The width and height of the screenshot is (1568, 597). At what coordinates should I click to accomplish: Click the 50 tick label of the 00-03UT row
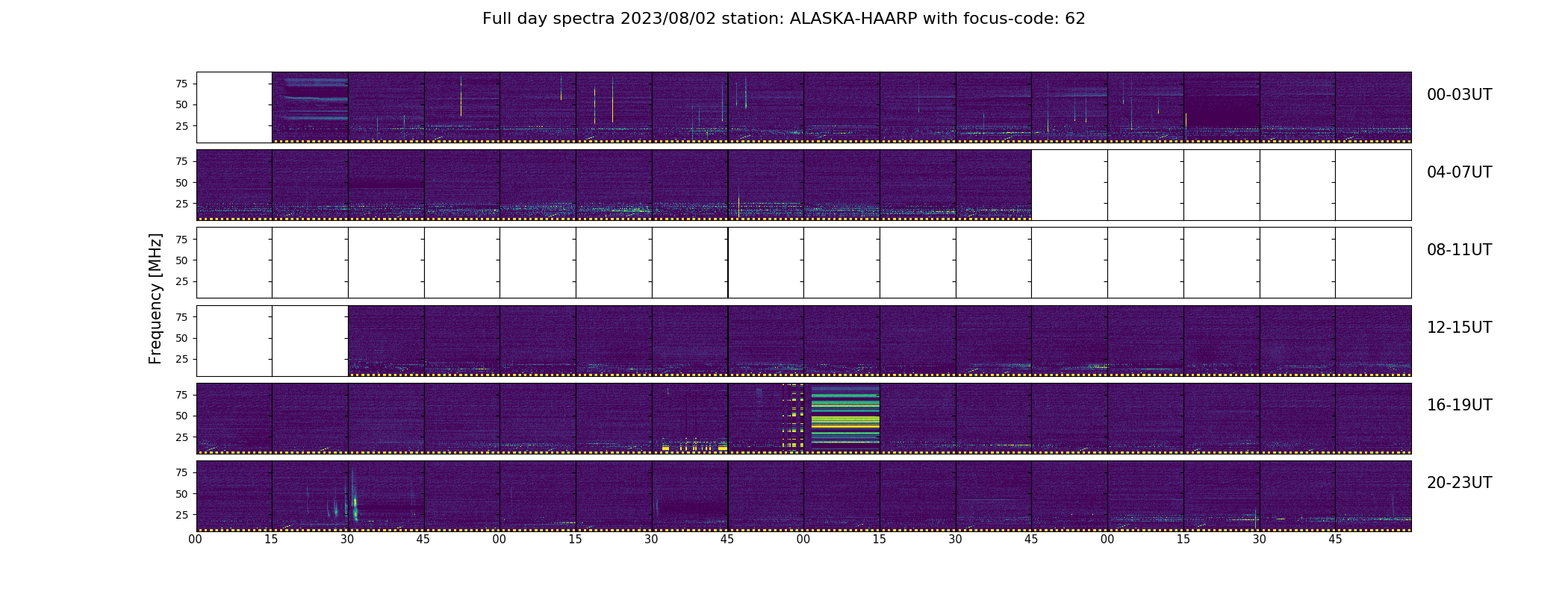181,104
